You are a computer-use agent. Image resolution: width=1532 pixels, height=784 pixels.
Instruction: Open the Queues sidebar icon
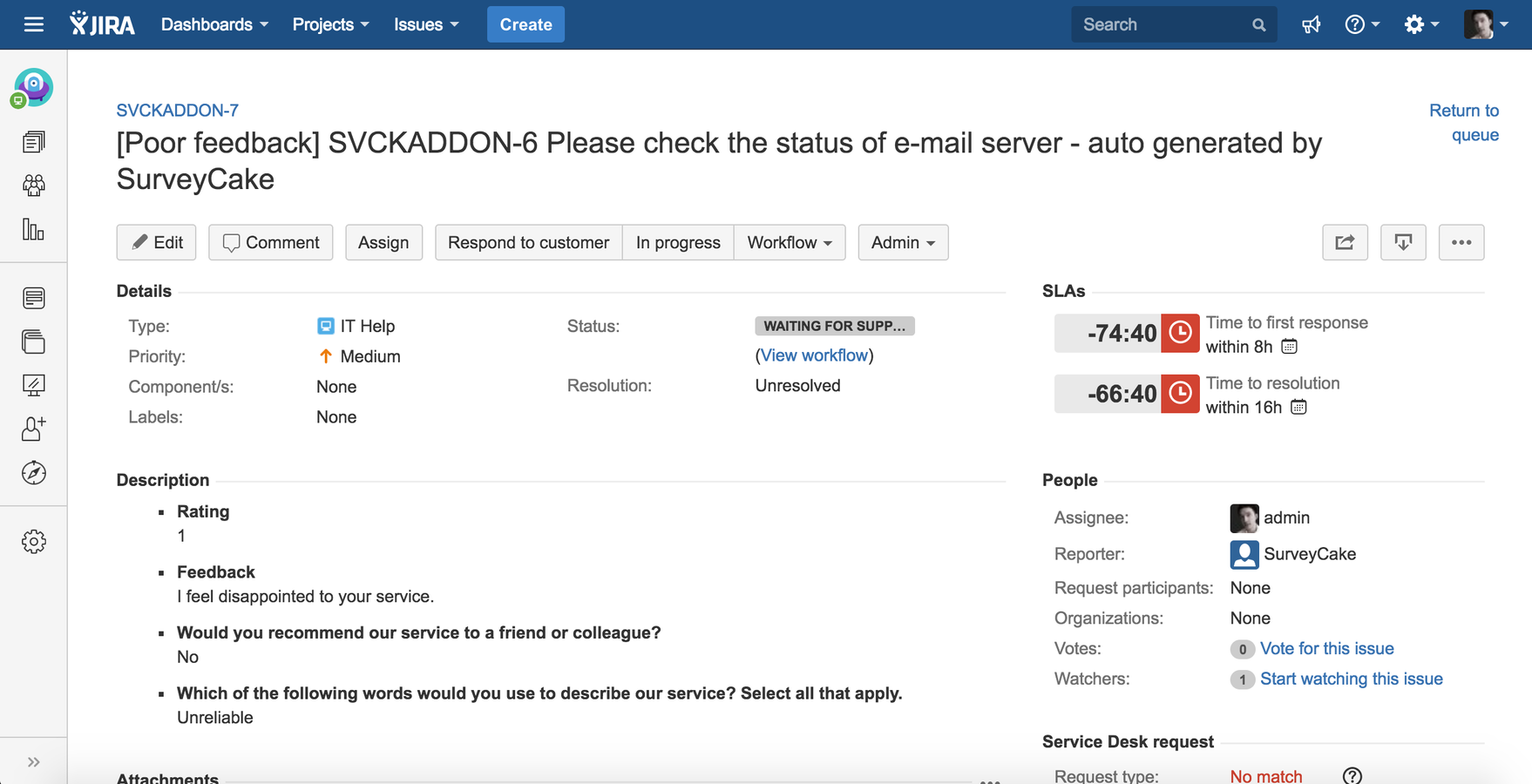pyautogui.click(x=34, y=141)
